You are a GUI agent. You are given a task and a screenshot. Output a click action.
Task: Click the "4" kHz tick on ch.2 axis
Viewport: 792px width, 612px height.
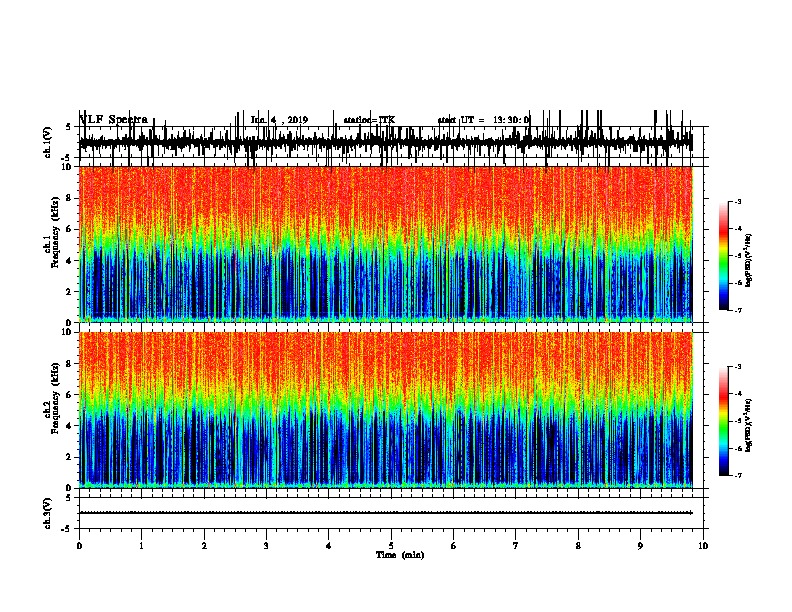pos(70,426)
